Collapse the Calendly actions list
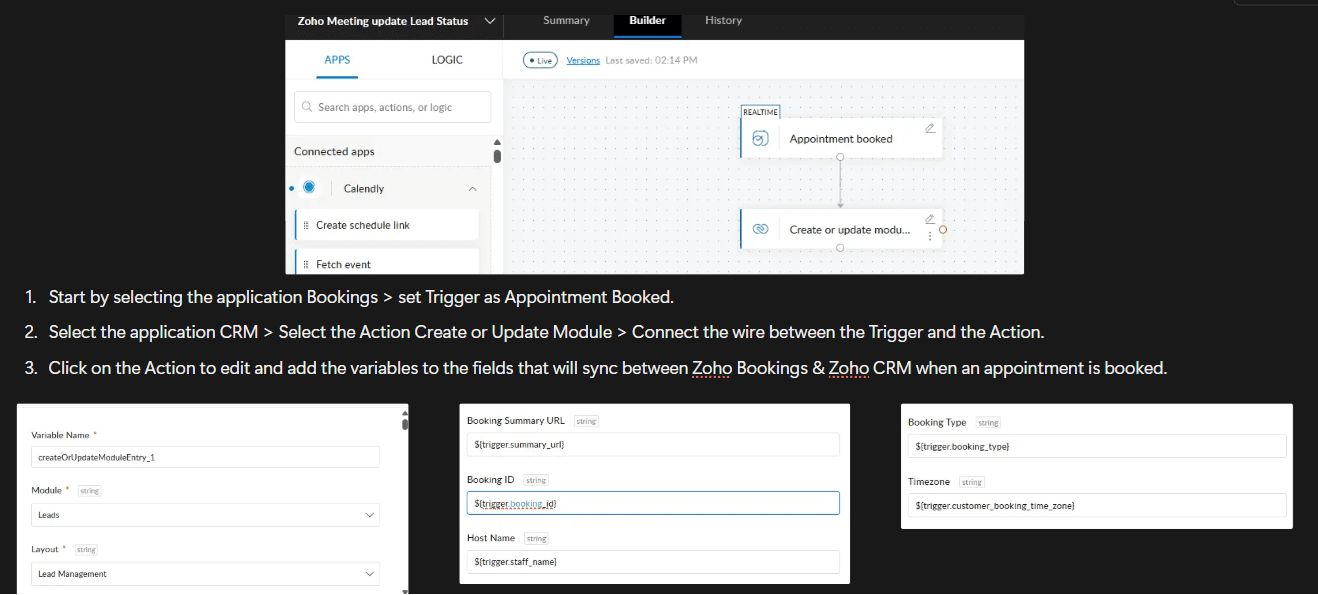1318x595 pixels. pyautogui.click(x=472, y=189)
